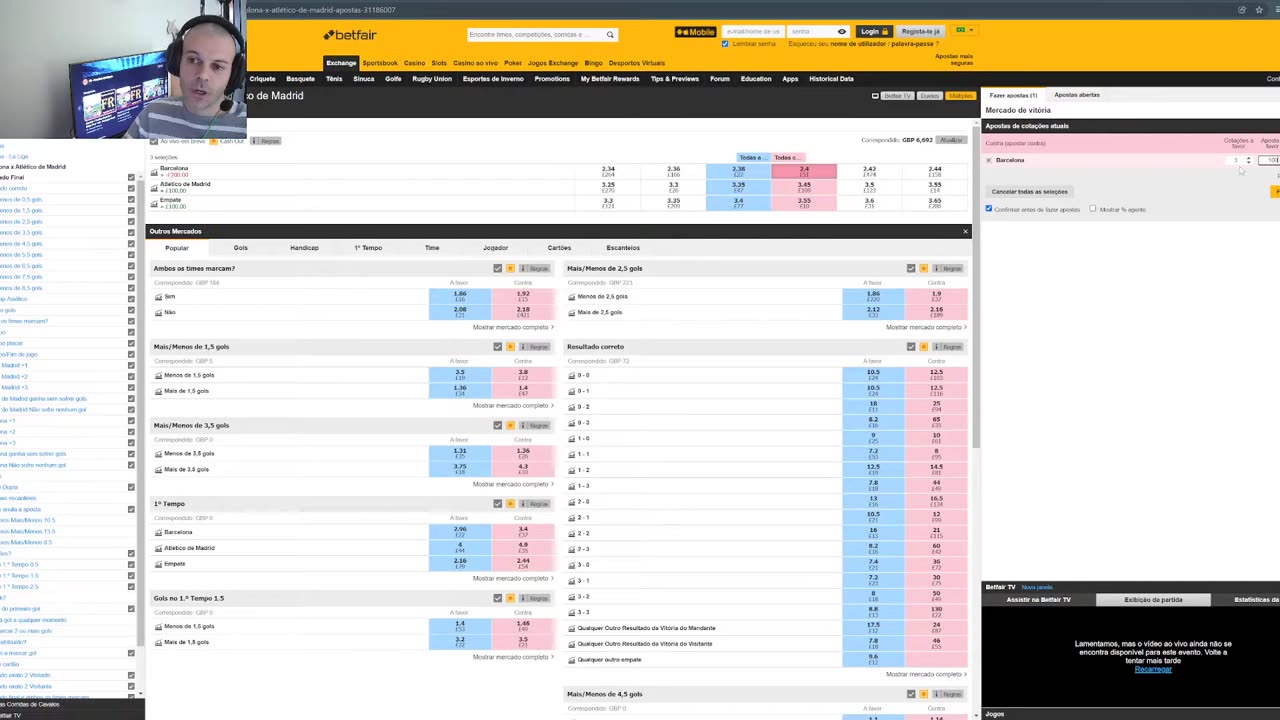Click Barcelona back odds 2.38
The image size is (1280, 720).
738,172
